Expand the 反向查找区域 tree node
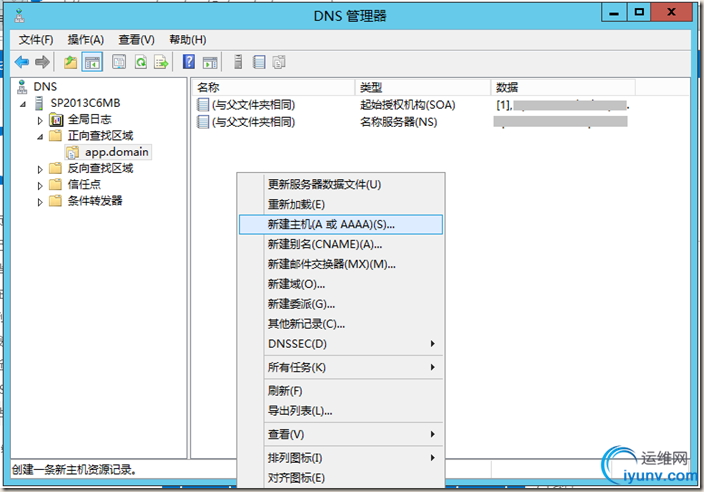The height and width of the screenshot is (492, 704). coord(40,169)
